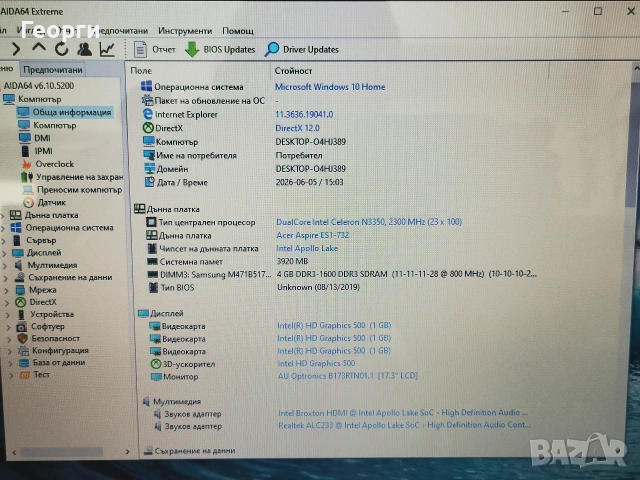Open the AU Optronics B173RTN01.1 monitor link

tap(347, 376)
